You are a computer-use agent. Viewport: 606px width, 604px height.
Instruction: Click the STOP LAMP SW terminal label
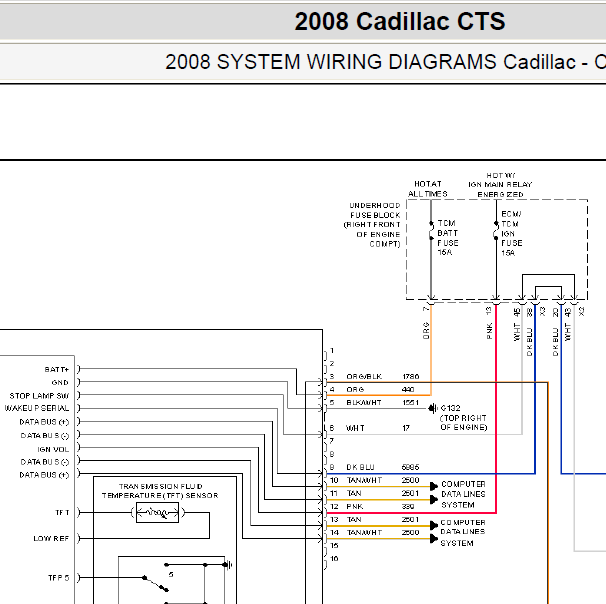pyautogui.click(x=39, y=396)
